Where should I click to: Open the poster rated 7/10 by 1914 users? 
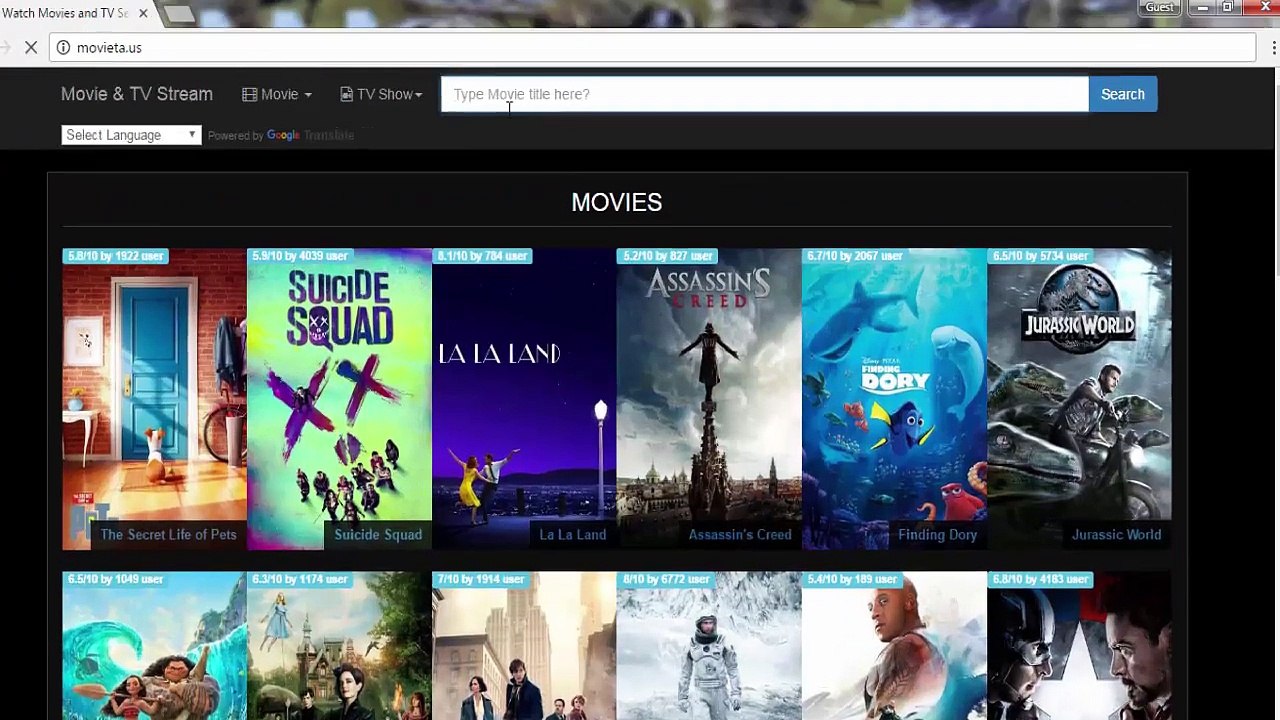click(x=524, y=646)
